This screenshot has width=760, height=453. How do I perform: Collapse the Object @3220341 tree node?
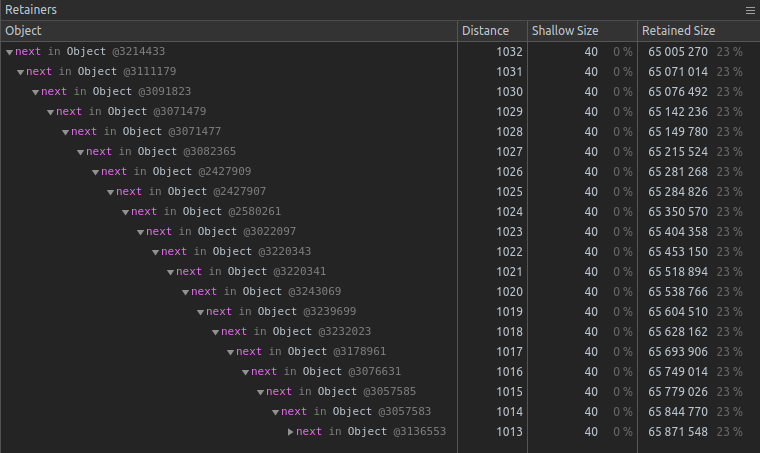click(x=171, y=272)
